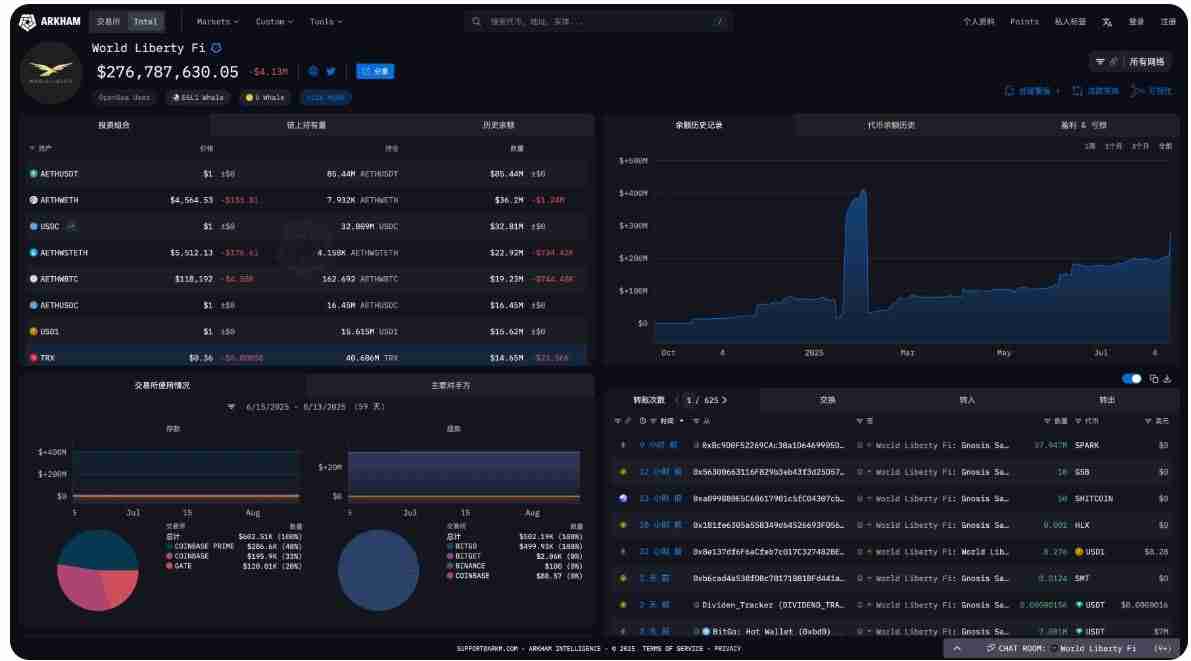This screenshot has width=1191, height=661.
Task: Expand the Chat Room panel arrow
Action: (x=957, y=648)
